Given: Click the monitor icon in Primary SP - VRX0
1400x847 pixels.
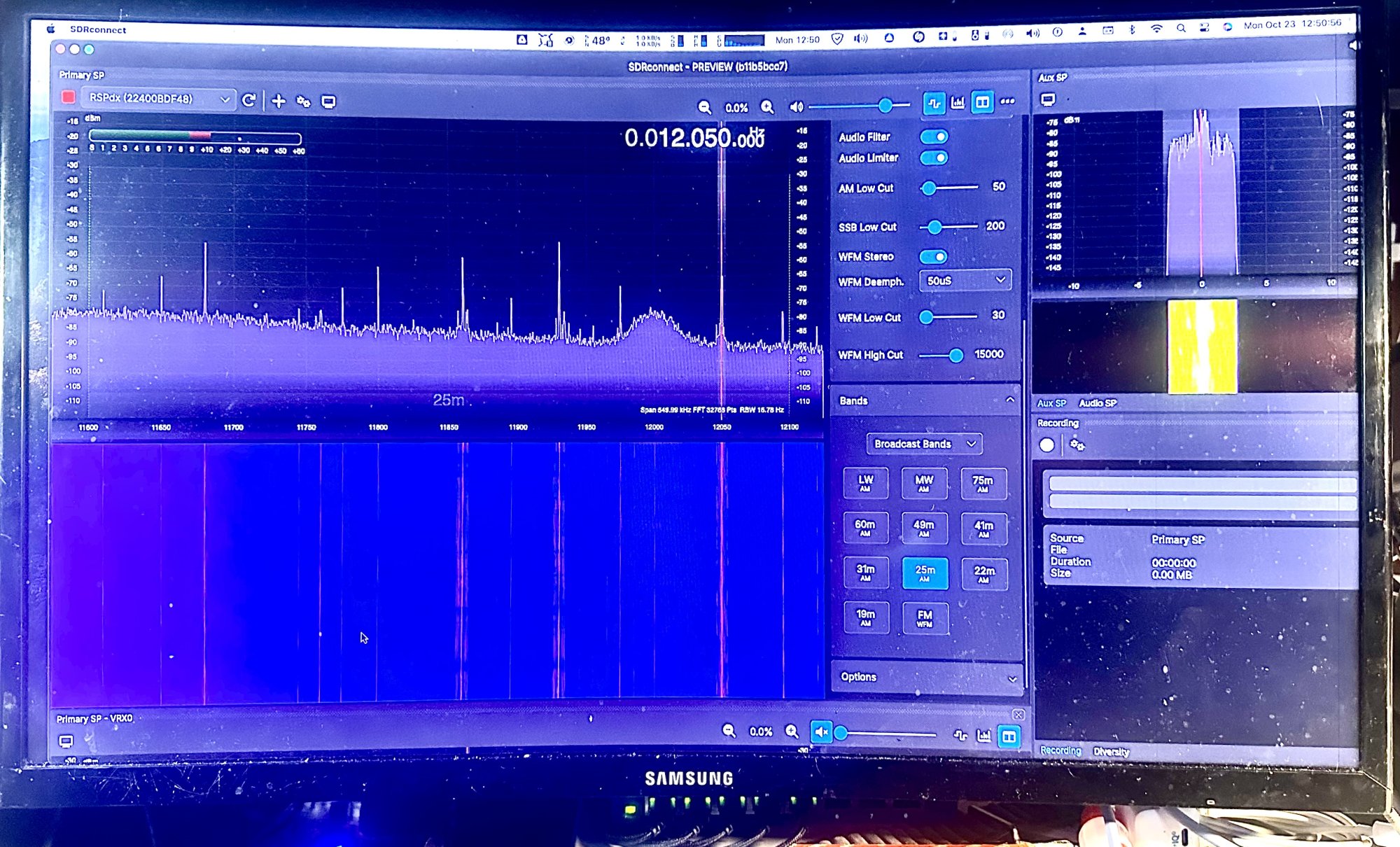Looking at the screenshot, I should click(66, 741).
